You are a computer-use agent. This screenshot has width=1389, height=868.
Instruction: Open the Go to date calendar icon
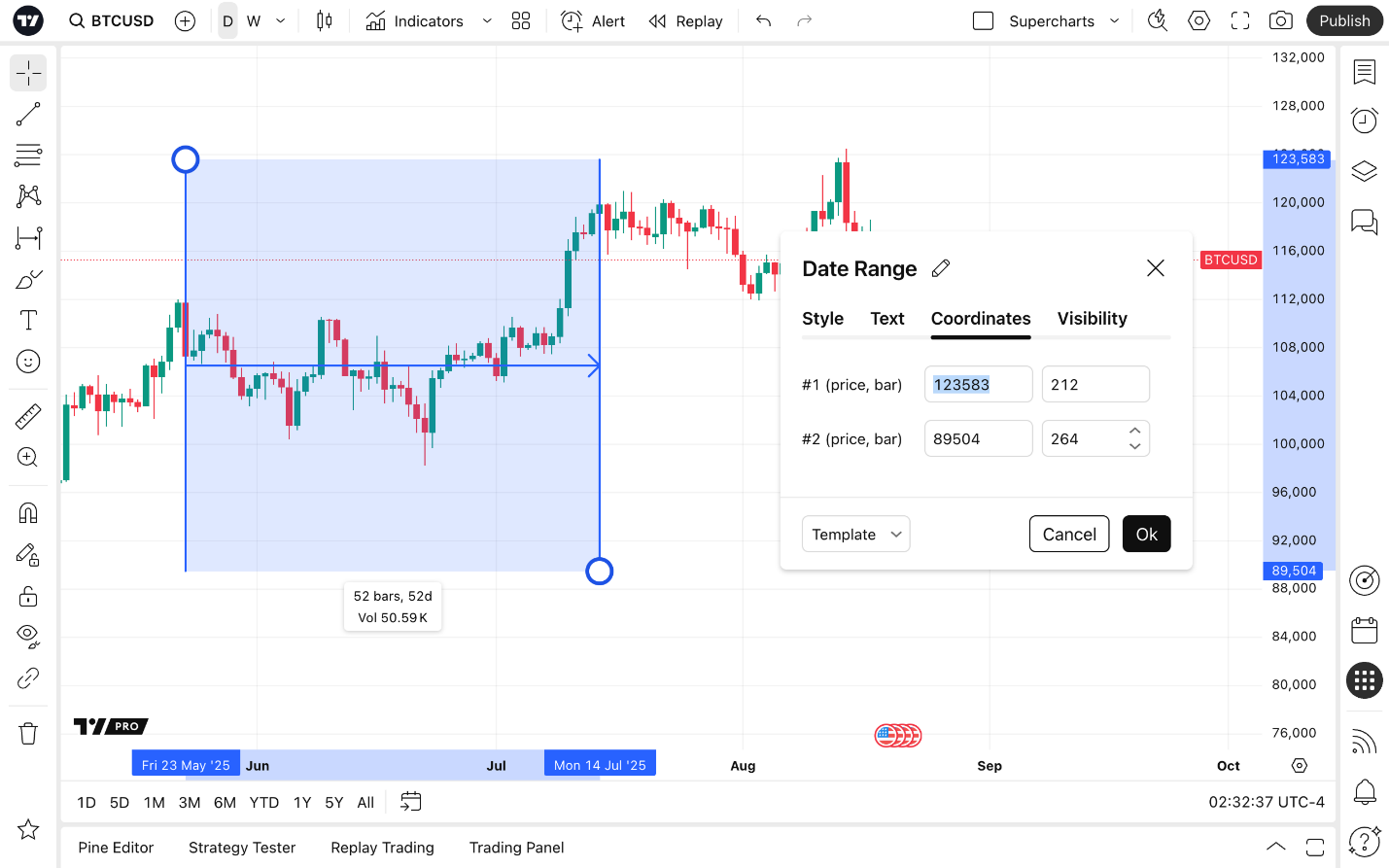coord(411,802)
